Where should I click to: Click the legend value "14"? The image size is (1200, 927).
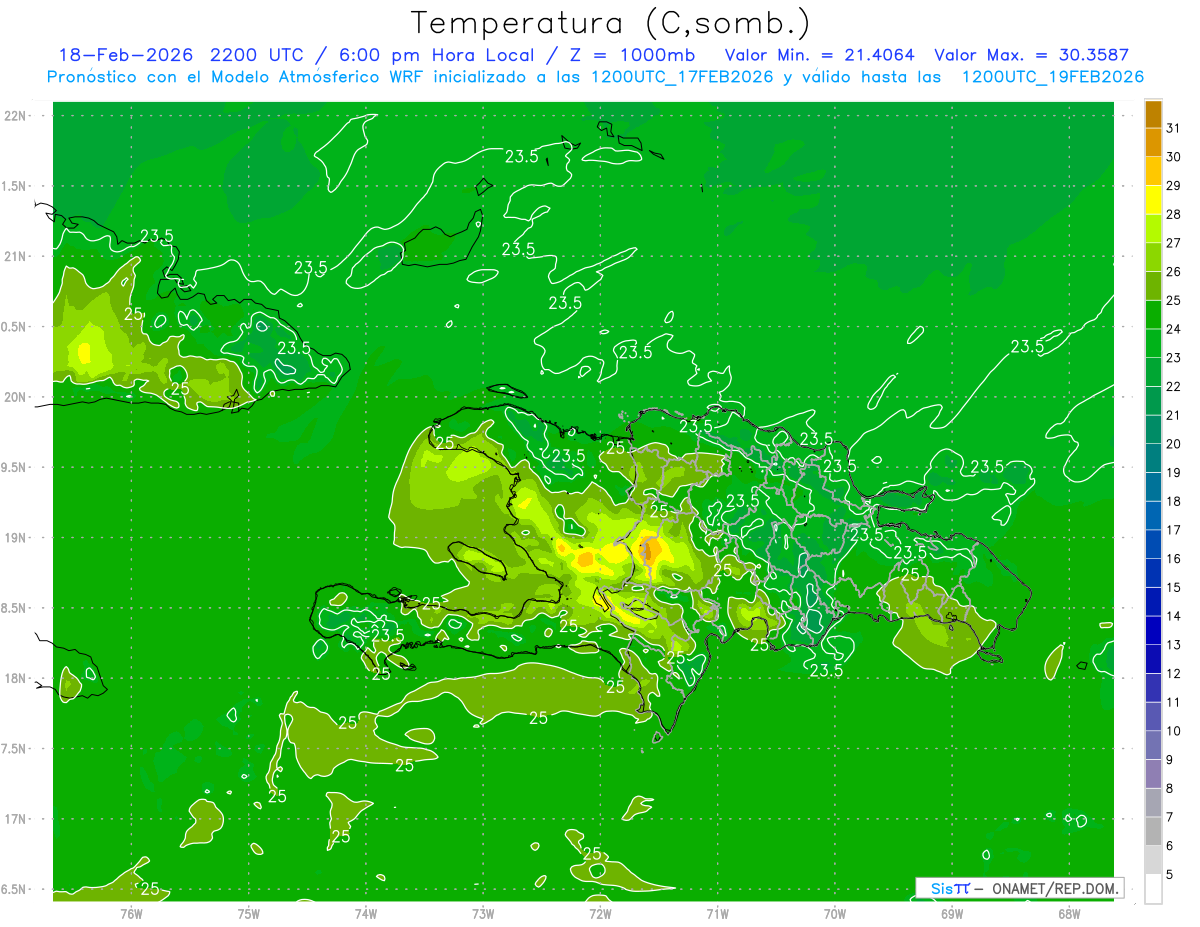coord(1174,616)
